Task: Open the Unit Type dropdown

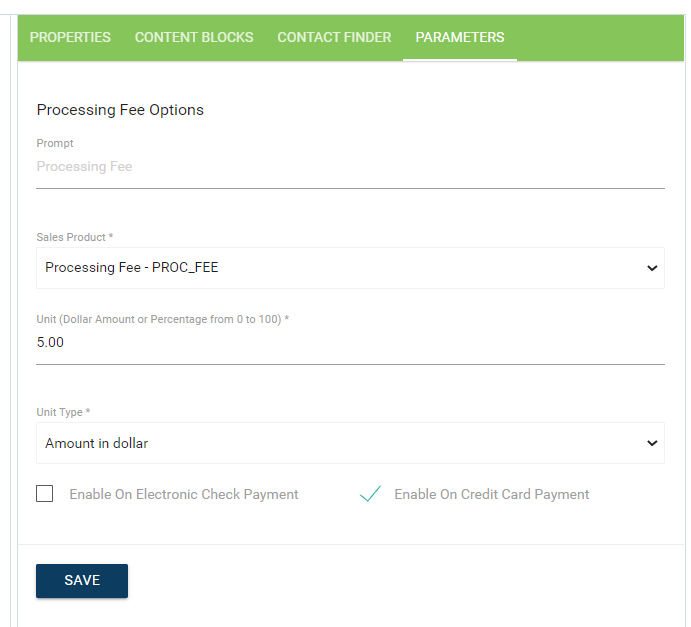Action: [340, 443]
